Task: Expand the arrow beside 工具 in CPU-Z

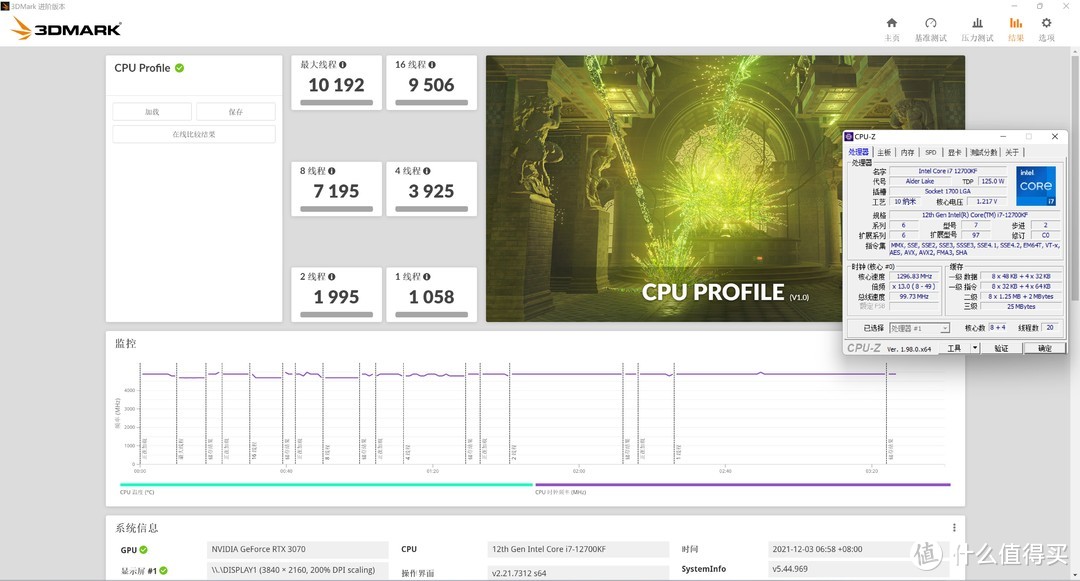Action: pyautogui.click(x=975, y=348)
